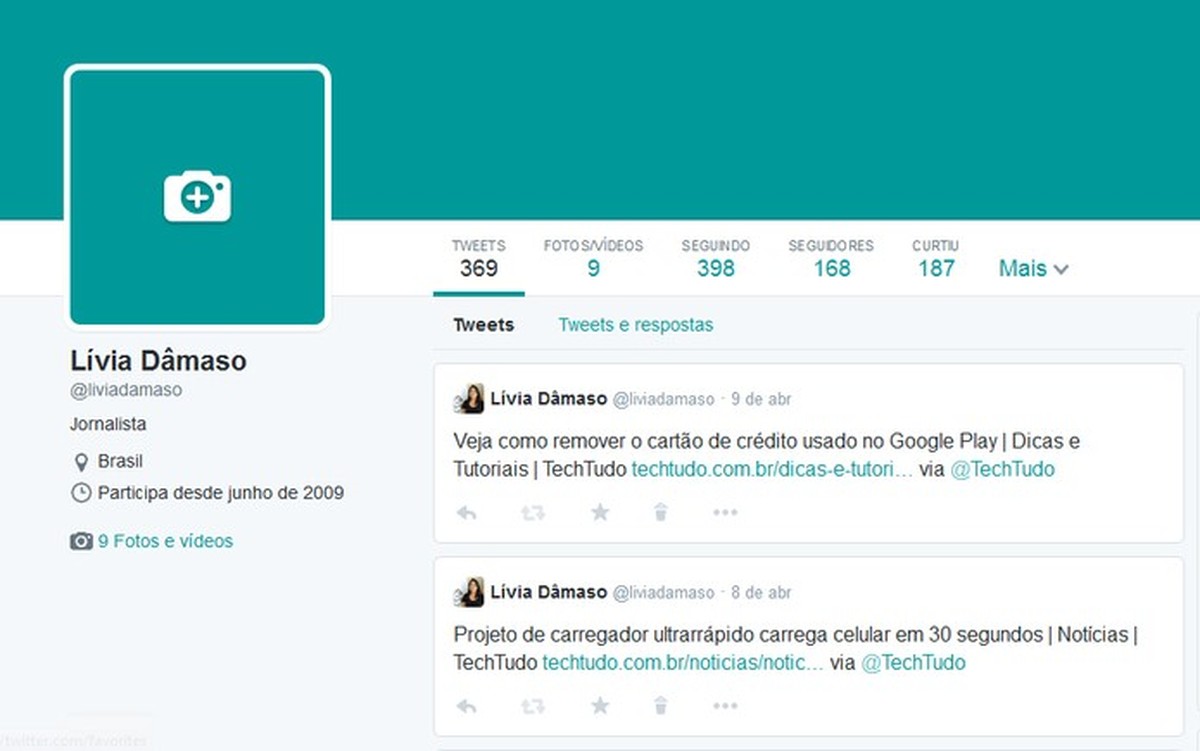Open the more options menu on the April 9 tweet
The width and height of the screenshot is (1200, 751).
coord(724,512)
